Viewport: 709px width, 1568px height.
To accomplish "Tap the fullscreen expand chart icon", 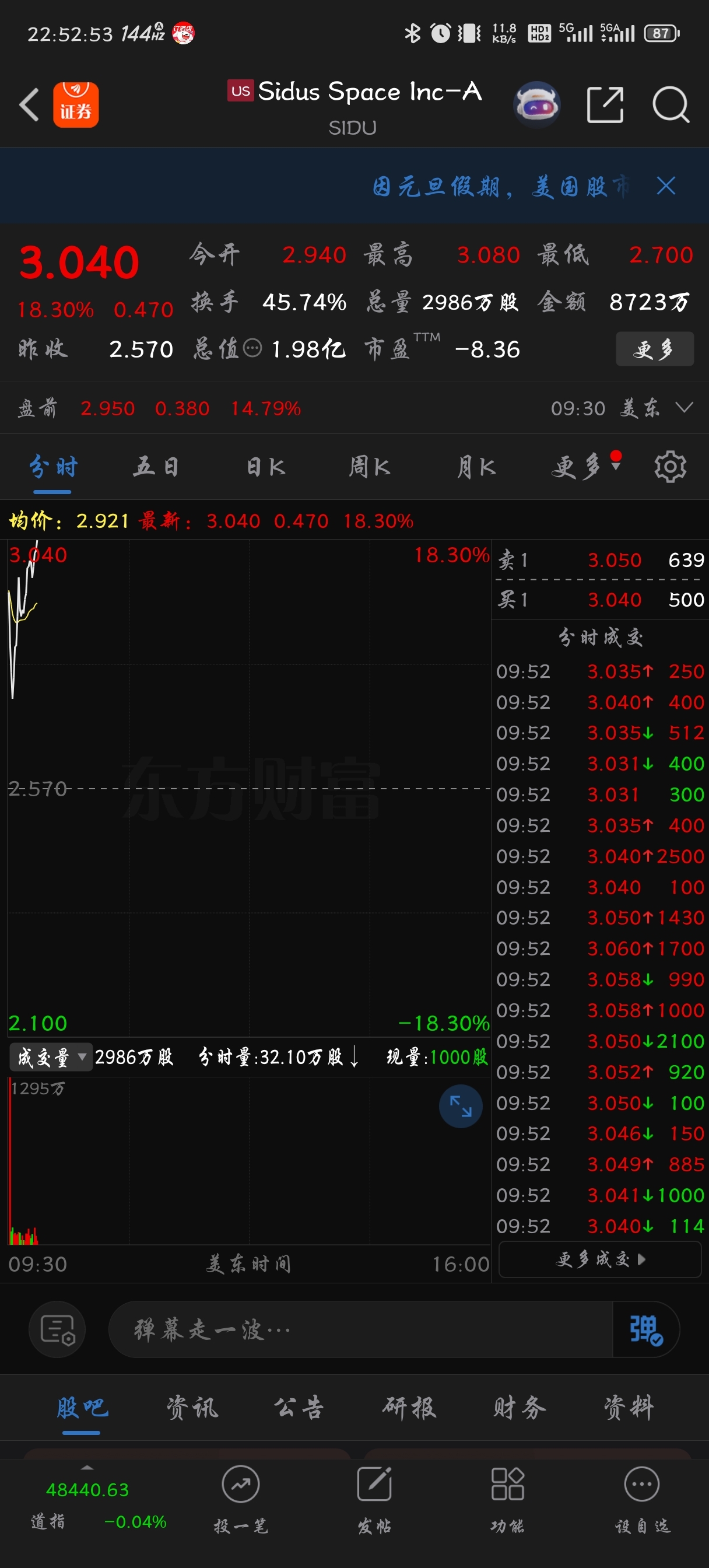I will 461,1106.
